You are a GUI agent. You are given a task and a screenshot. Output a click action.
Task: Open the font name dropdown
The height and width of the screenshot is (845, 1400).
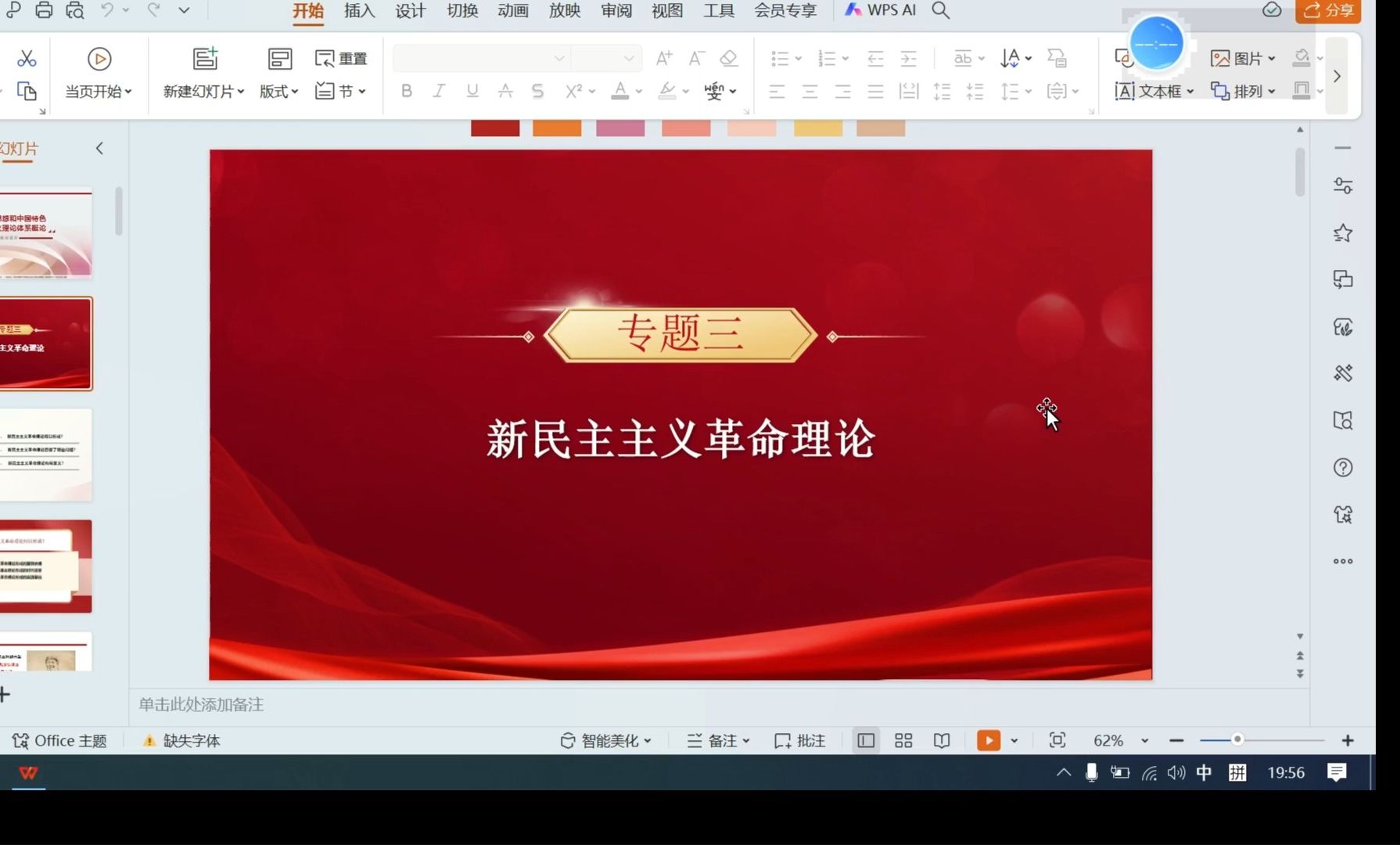pyautogui.click(x=559, y=58)
